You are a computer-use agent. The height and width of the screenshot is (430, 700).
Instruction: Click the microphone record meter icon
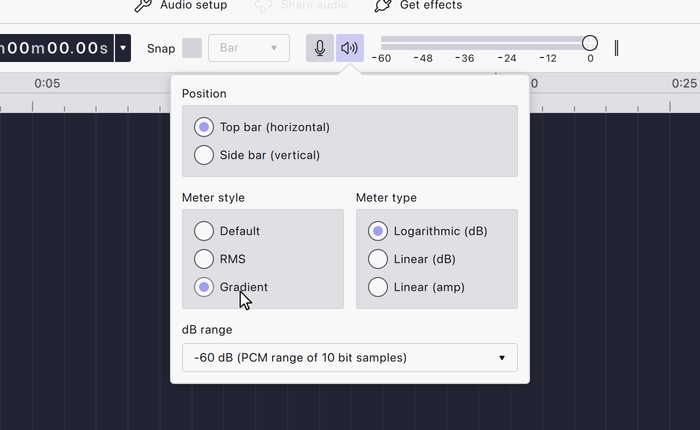coord(320,48)
